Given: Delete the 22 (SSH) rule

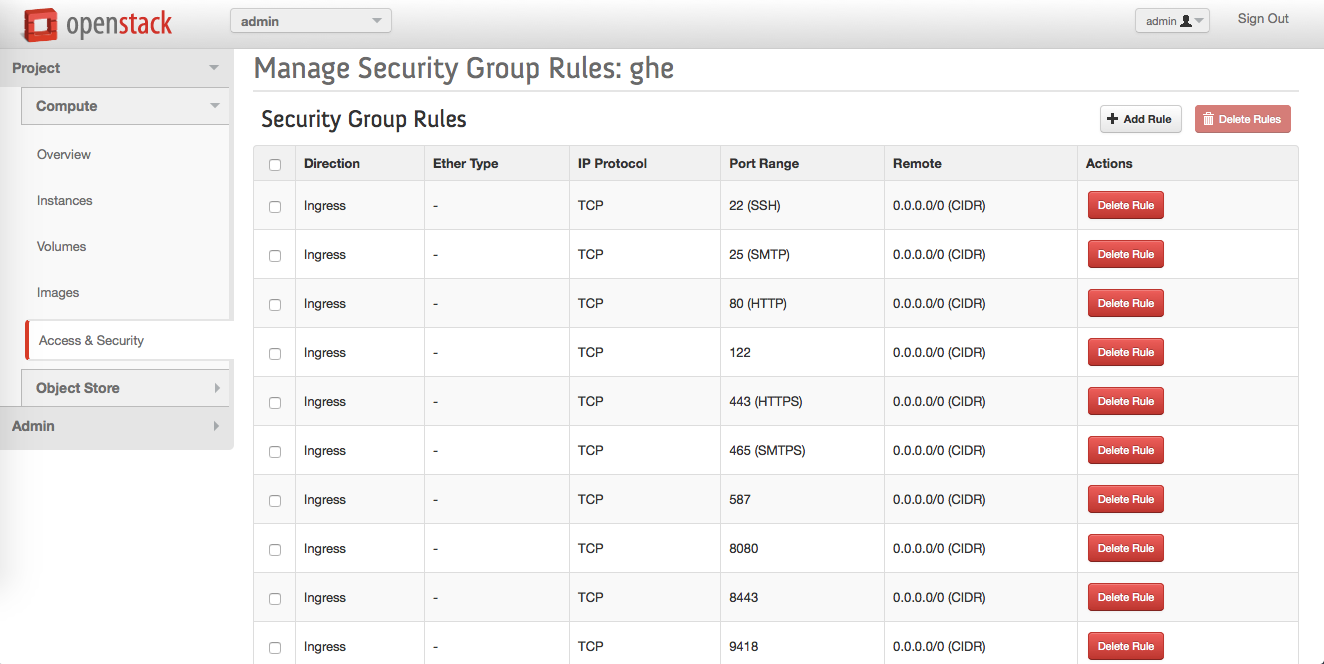Looking at the screenshot, I should (1126, 205).
